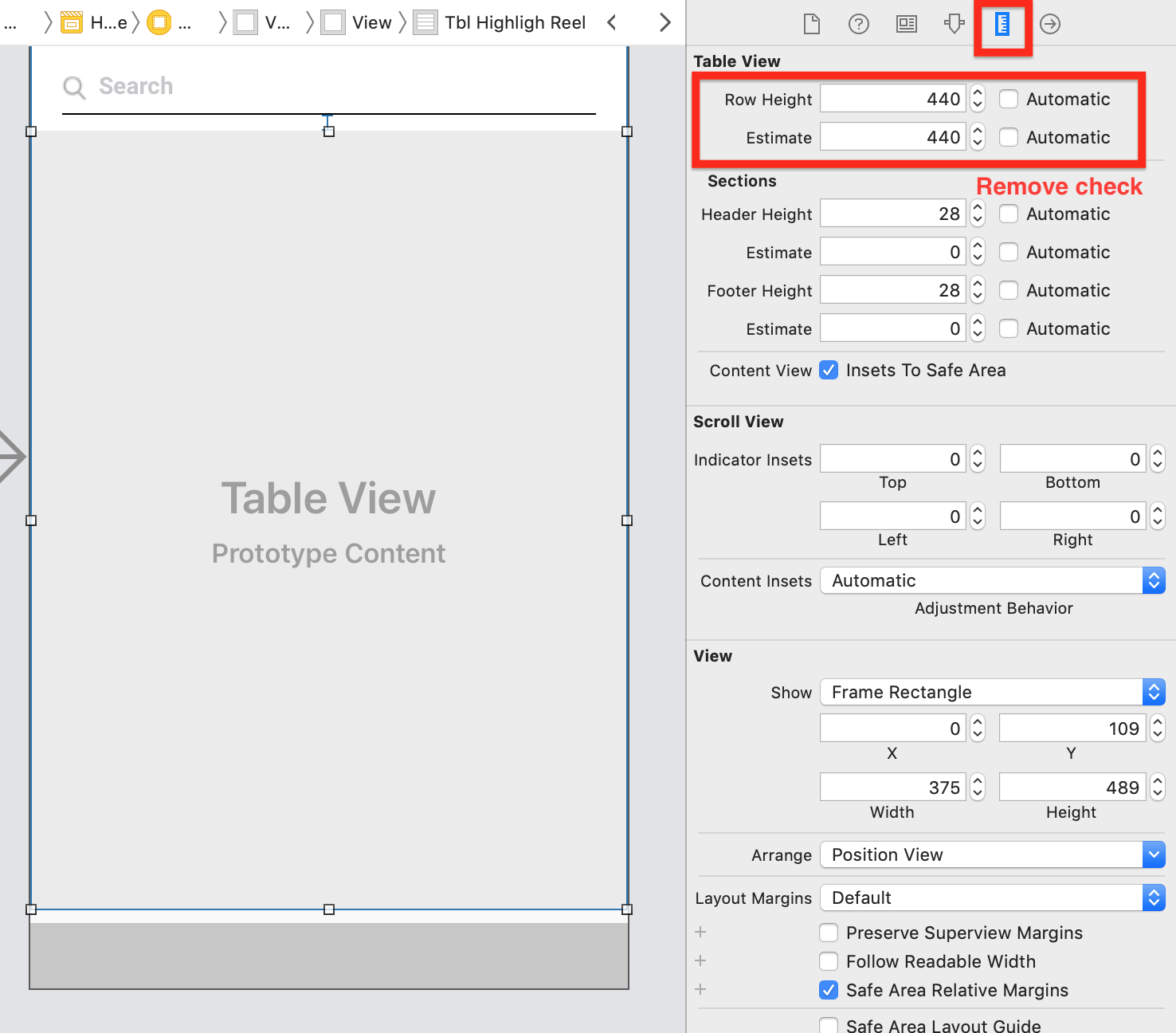Click stepper beside Footer Height 28
1176x1033 pixels.
[978, 290]
